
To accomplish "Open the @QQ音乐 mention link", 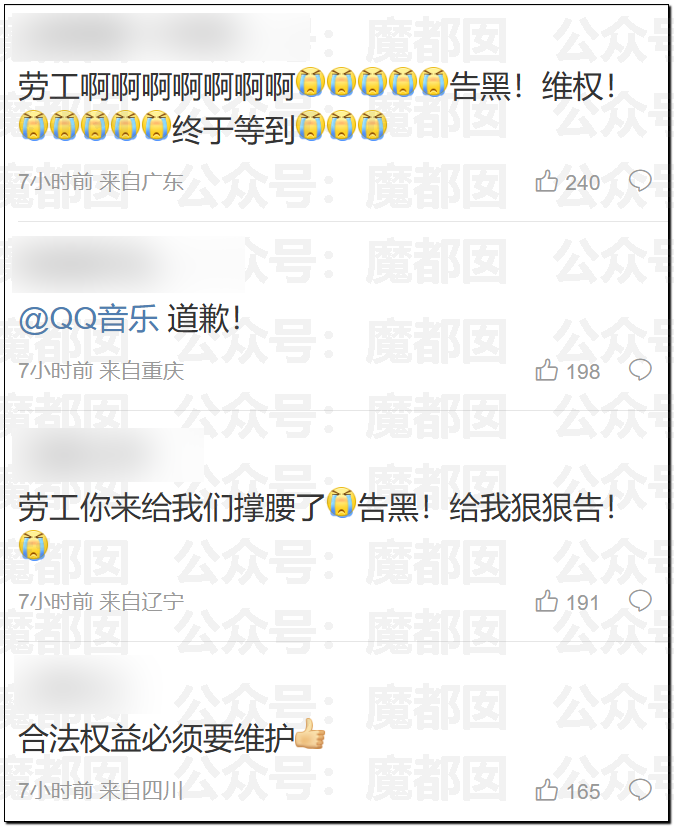I will [88, 319].
